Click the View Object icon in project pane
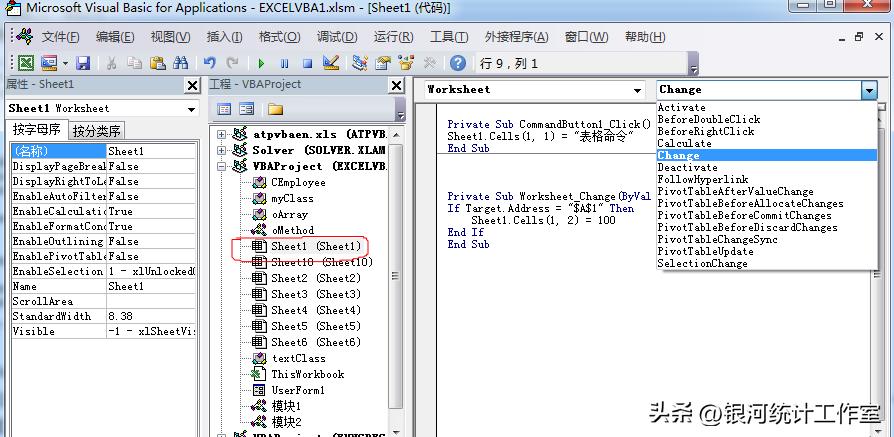The width and height of the screenshot is (894, 437). (x=246, y=109)
